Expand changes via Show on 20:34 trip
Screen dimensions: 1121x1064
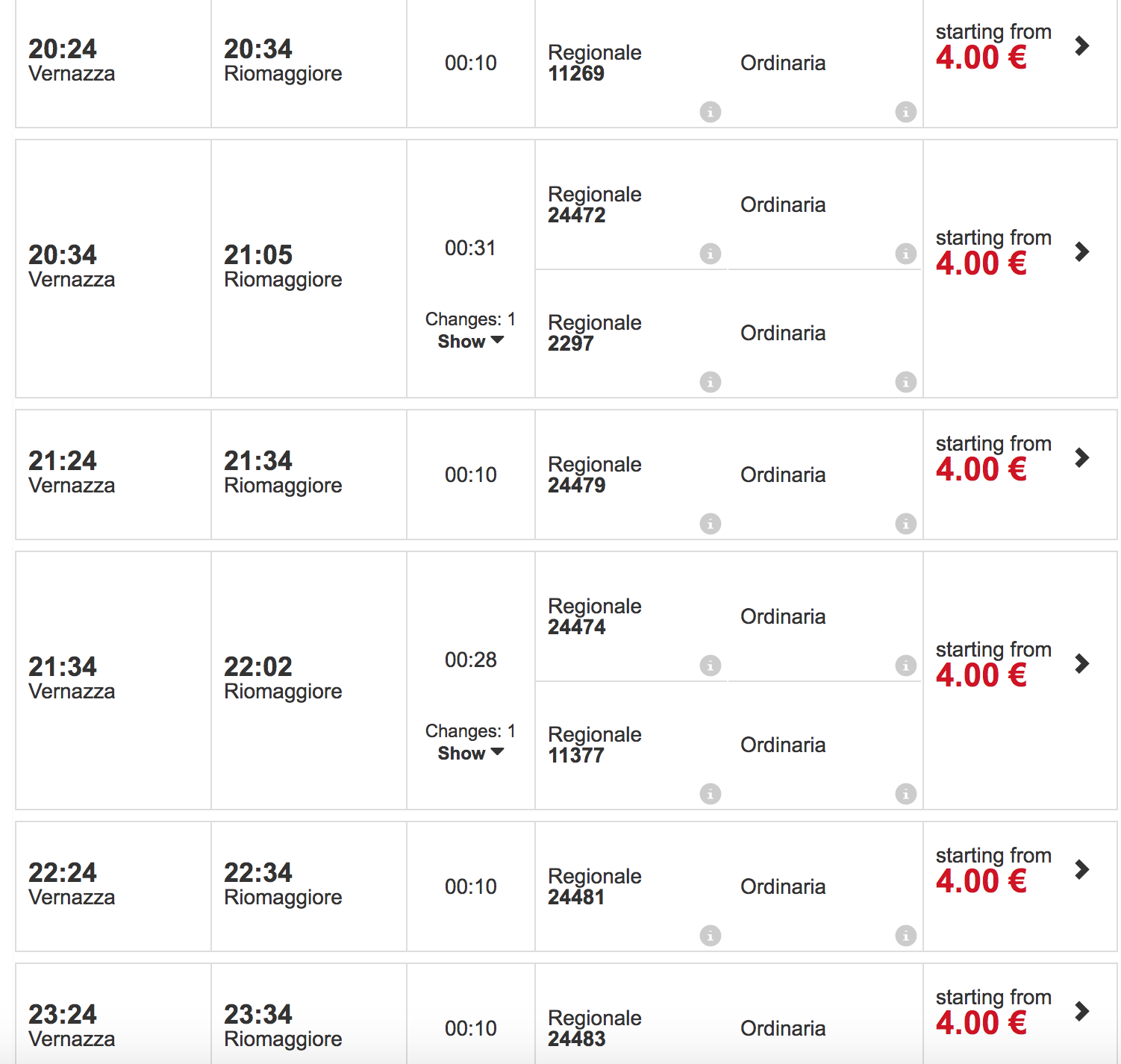471,342
